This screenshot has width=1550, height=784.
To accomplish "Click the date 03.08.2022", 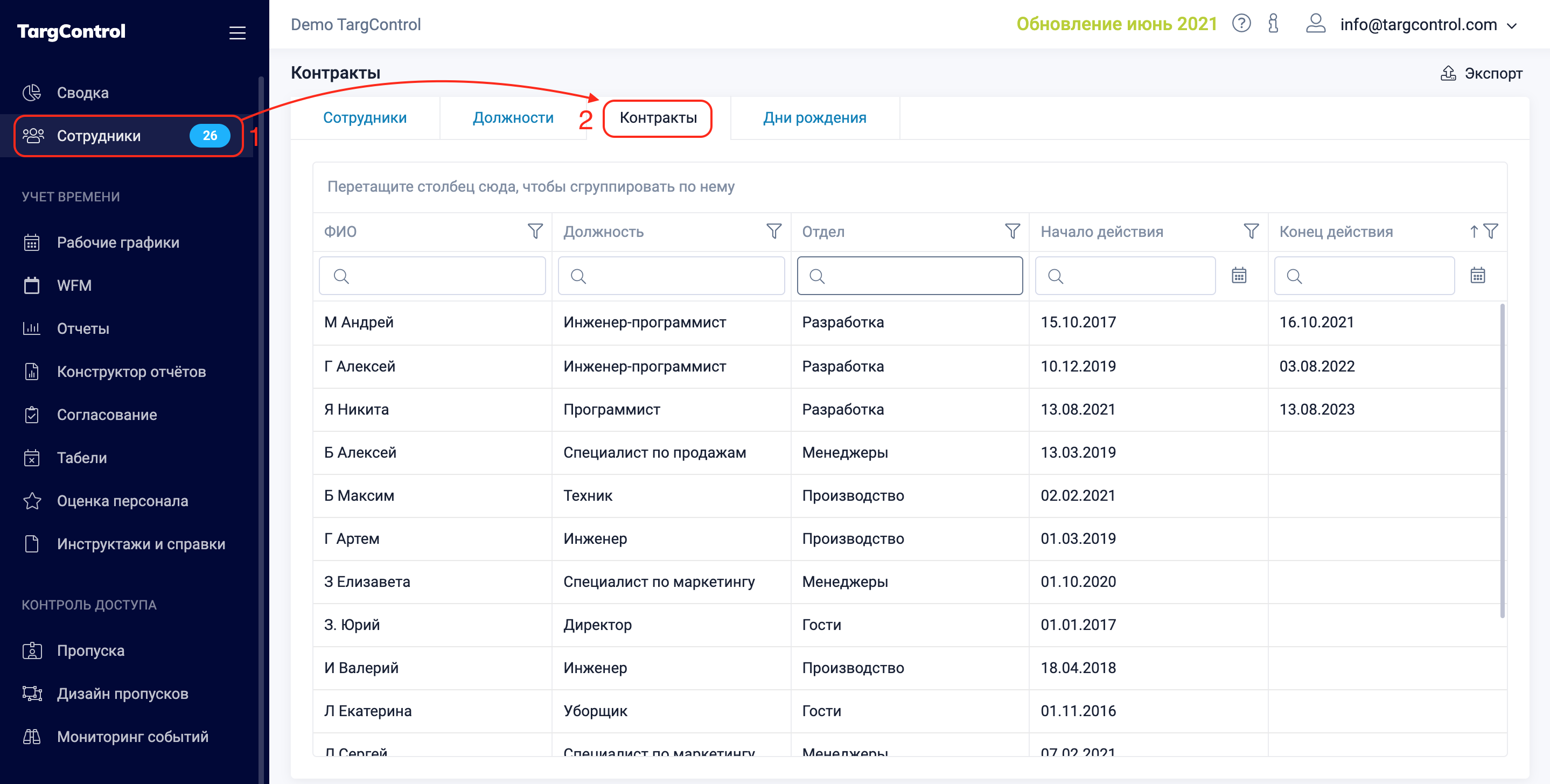I will pyautogui.click(x=1317, y=367).
